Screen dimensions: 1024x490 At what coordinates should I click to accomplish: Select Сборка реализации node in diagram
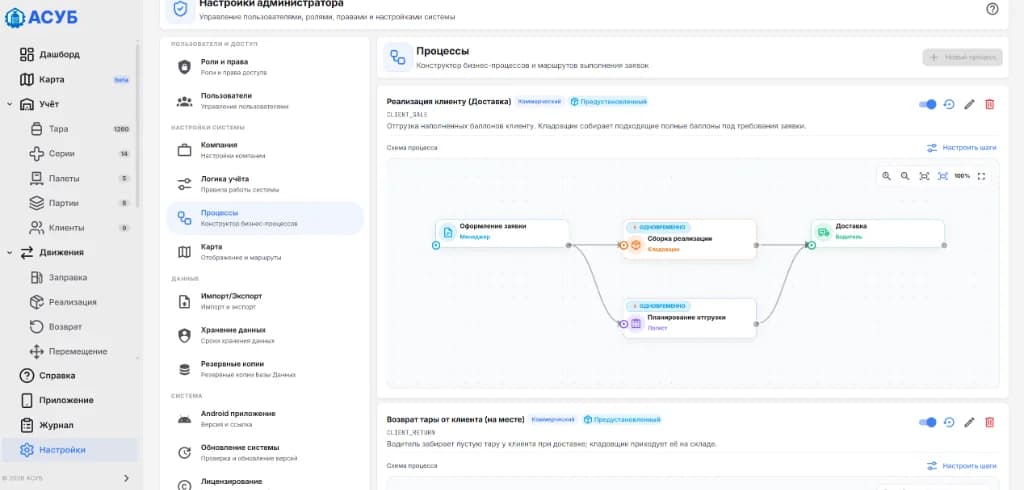(x=690, y=239)
